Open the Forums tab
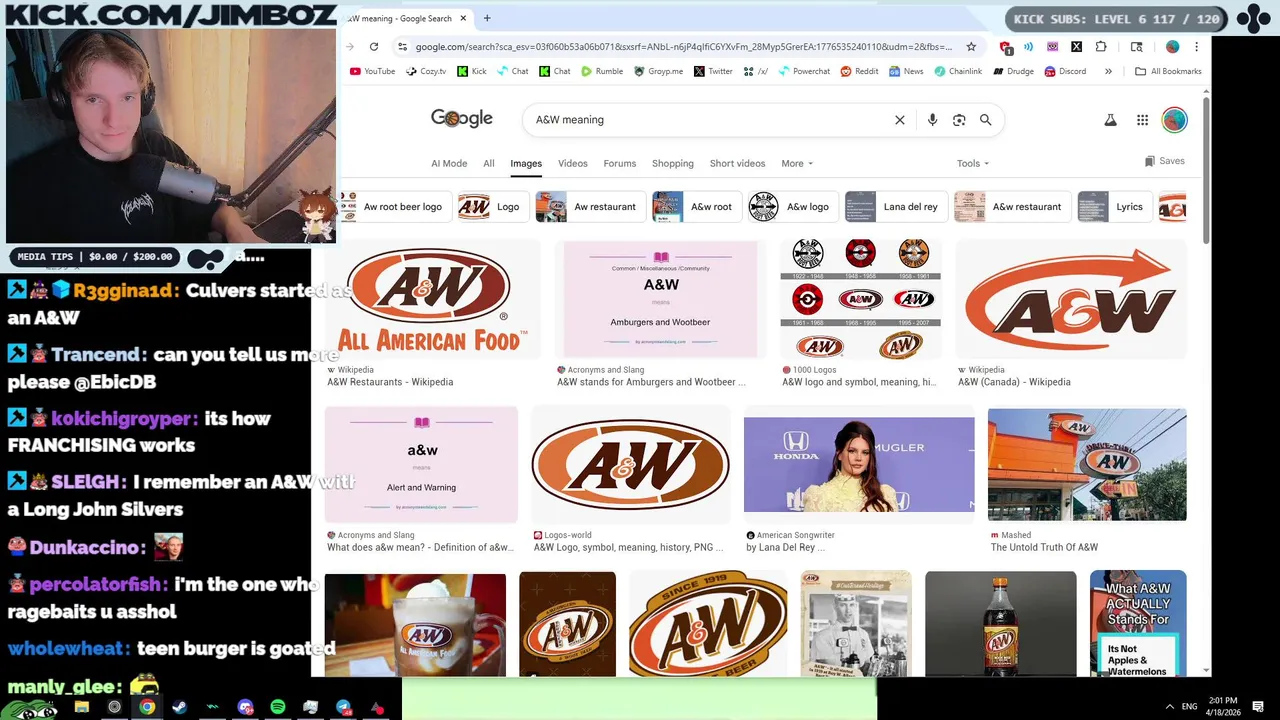The height and width of the screenshot is (720, 1280). point(620,163)
